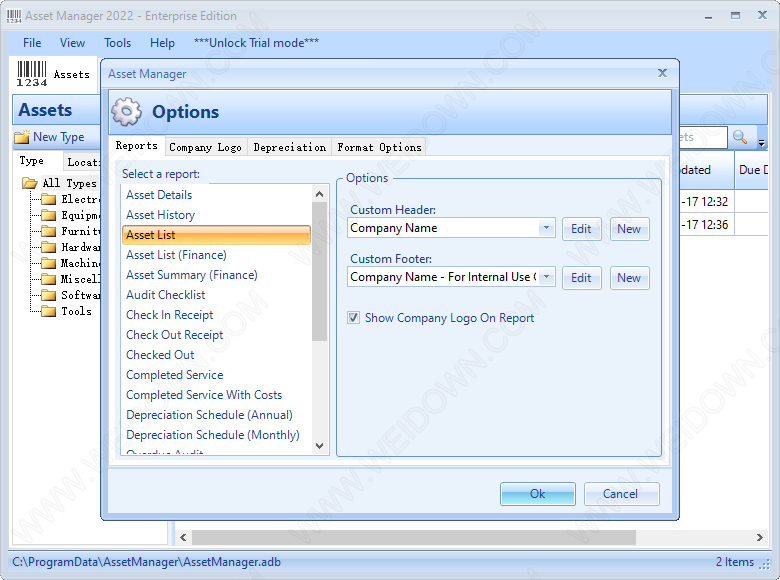780x580 pixels.
Task: Click the 2 Items status text
Action: (735, 562)
